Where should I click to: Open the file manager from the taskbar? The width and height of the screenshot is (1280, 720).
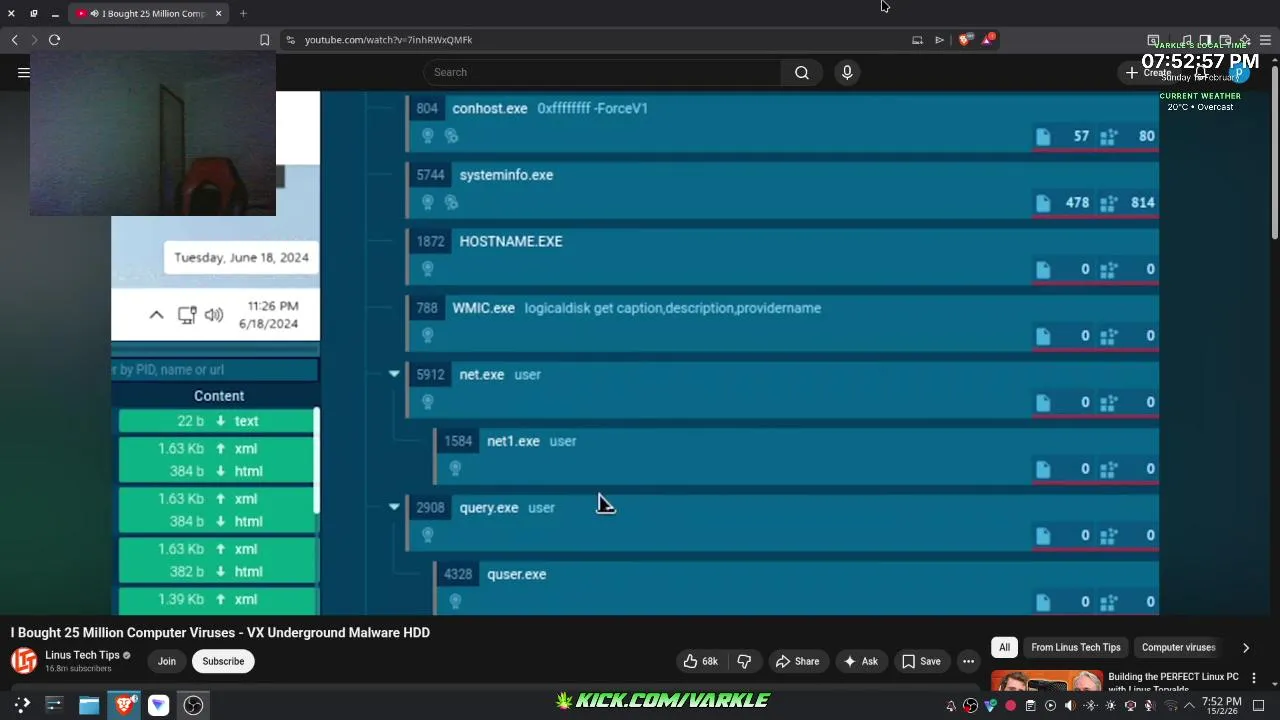89,705
